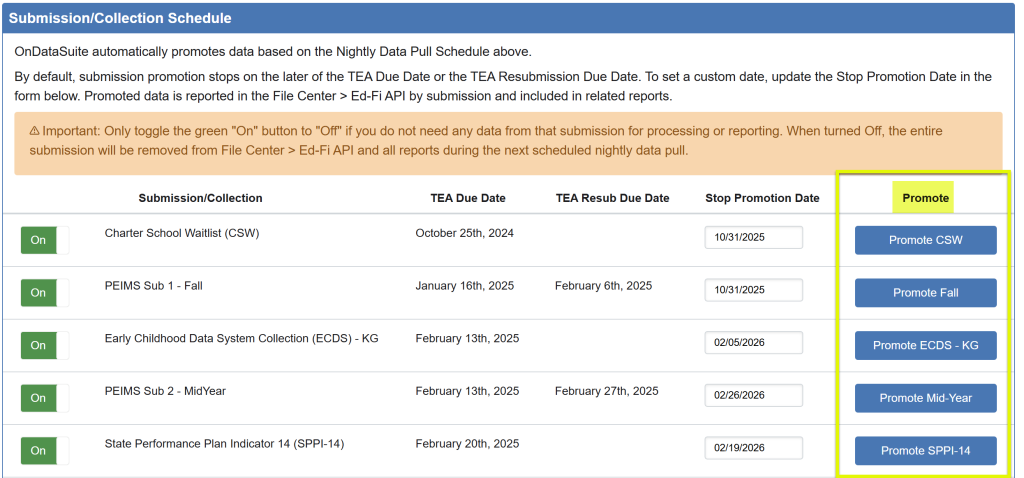The image size is (1024, 478).
Task: Click the 02/19/2026 SPPI-14 date input
Action: tap(753, 447)
